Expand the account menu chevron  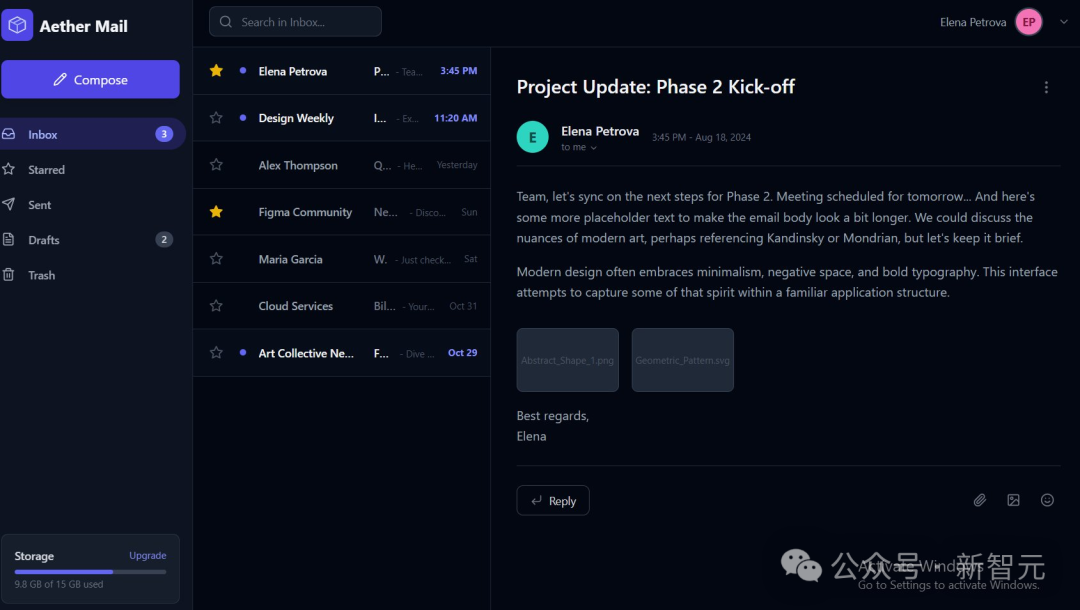pyautogui.click(x=1063, y=22)
